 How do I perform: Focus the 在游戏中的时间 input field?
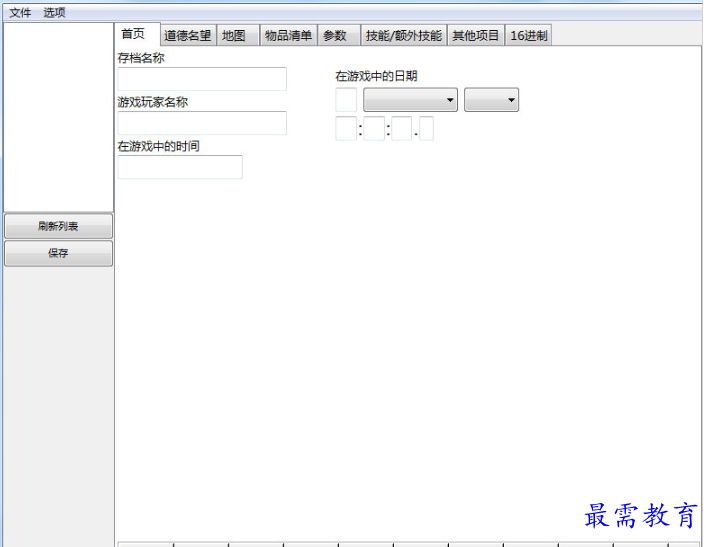180,167
